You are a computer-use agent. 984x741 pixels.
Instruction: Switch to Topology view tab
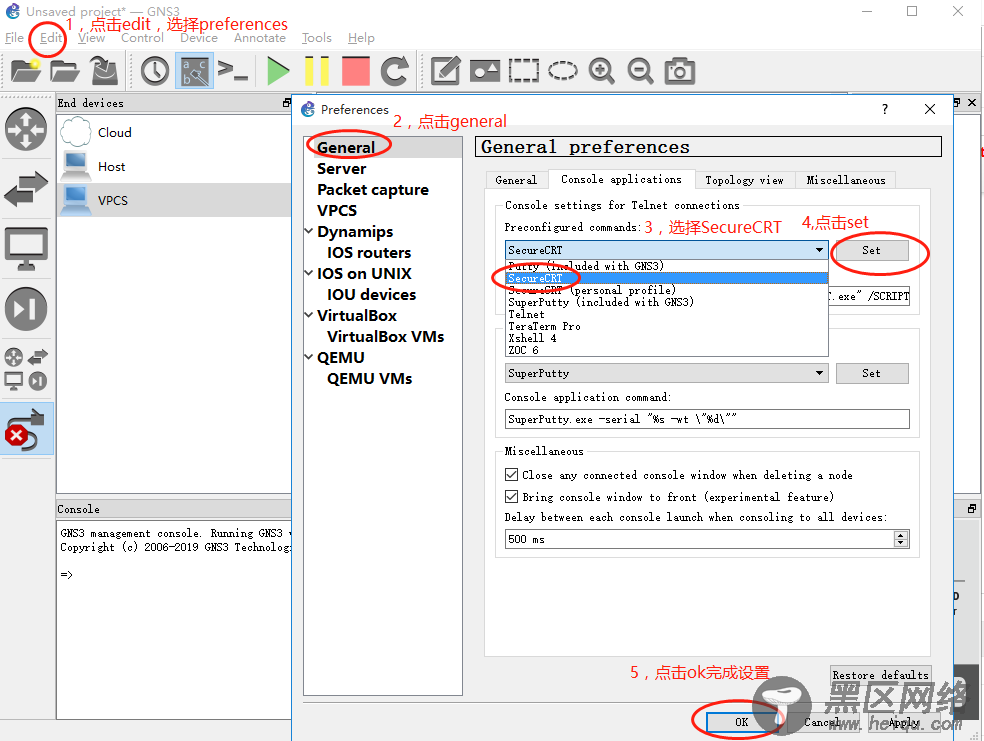click(x=744, y=180)
